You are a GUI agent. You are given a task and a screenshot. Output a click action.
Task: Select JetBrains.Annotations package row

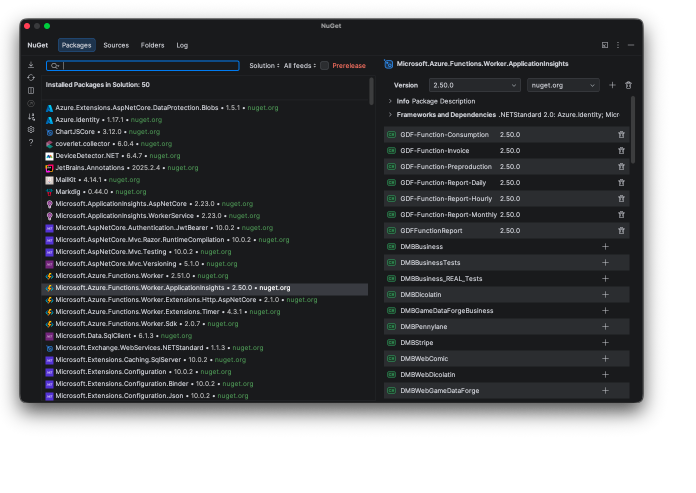pyautogui.click(x=205, y=168)
